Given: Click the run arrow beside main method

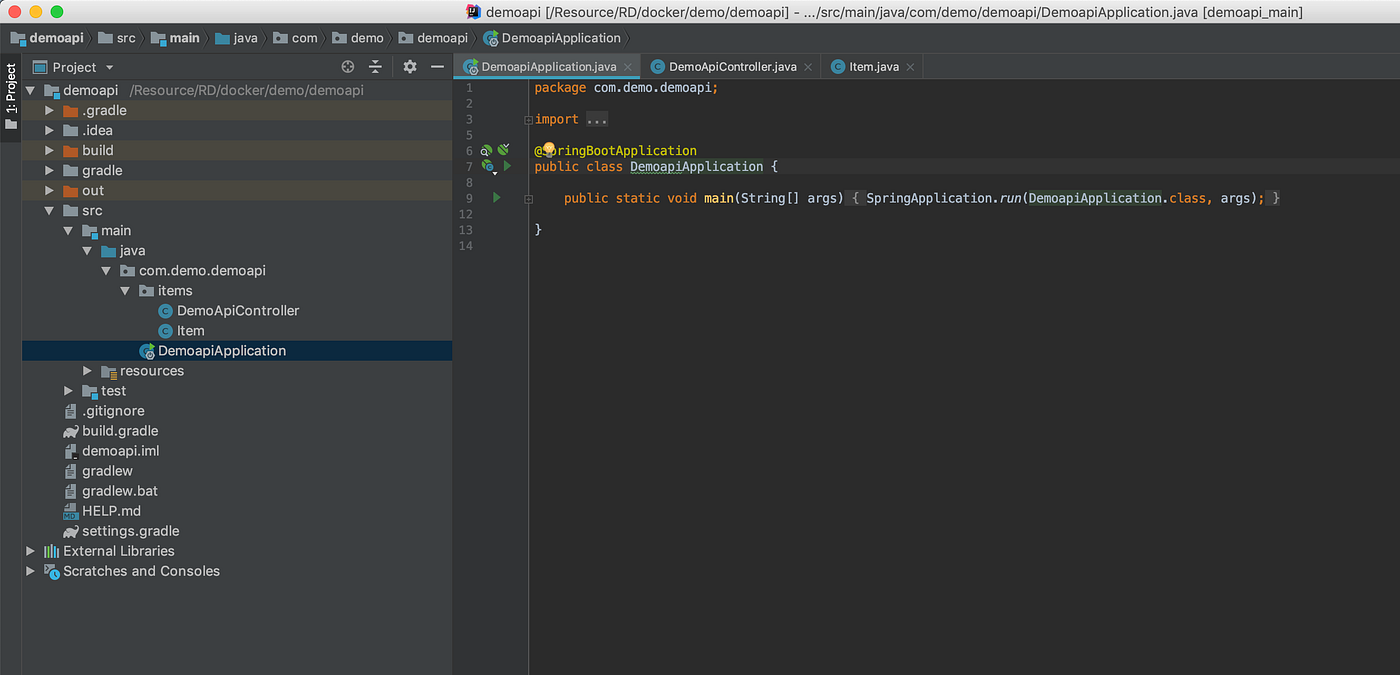Looking at the screenshot, I should pos(496,198).
